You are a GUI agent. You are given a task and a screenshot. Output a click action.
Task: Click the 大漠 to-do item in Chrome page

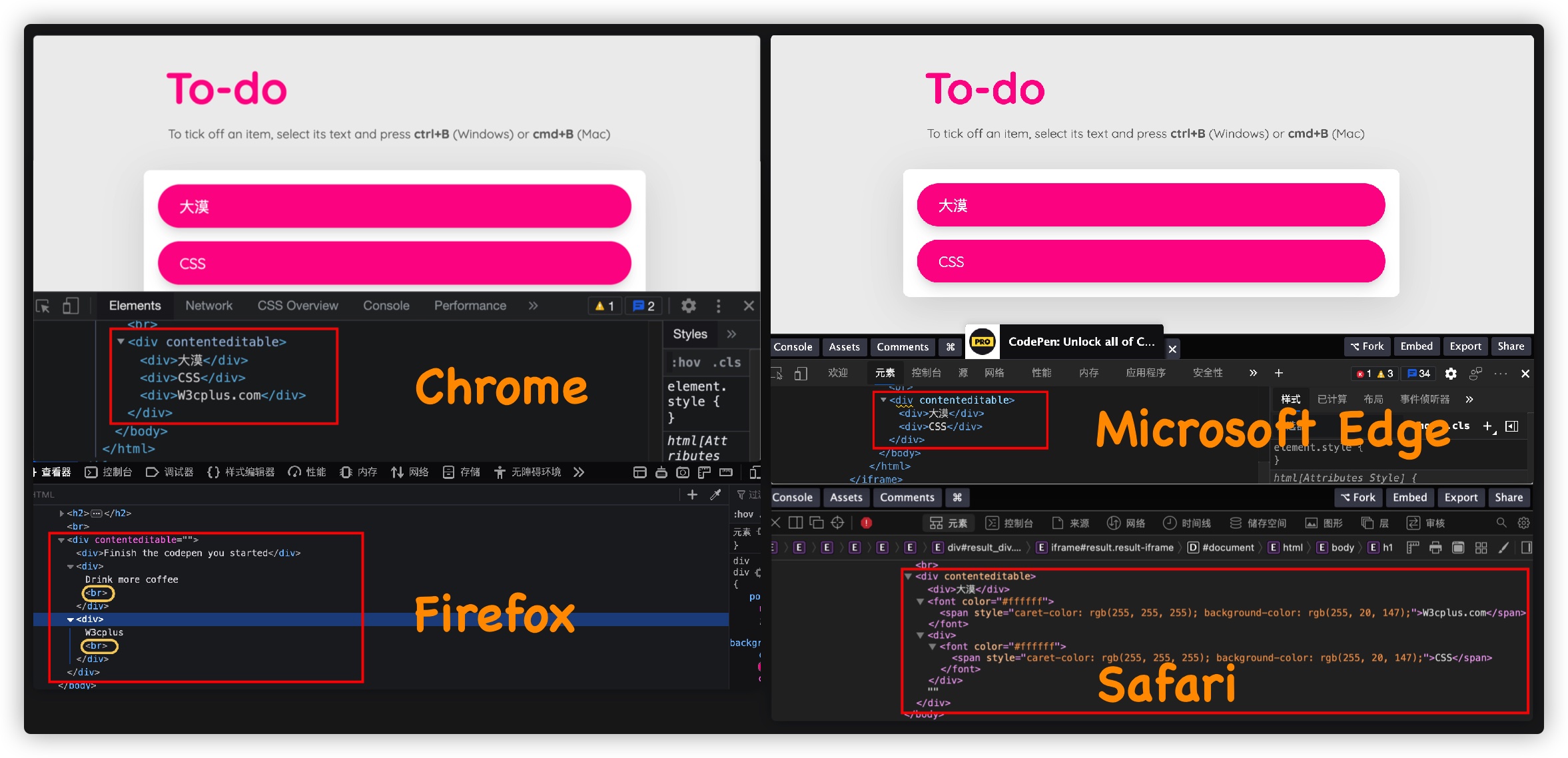394,206
